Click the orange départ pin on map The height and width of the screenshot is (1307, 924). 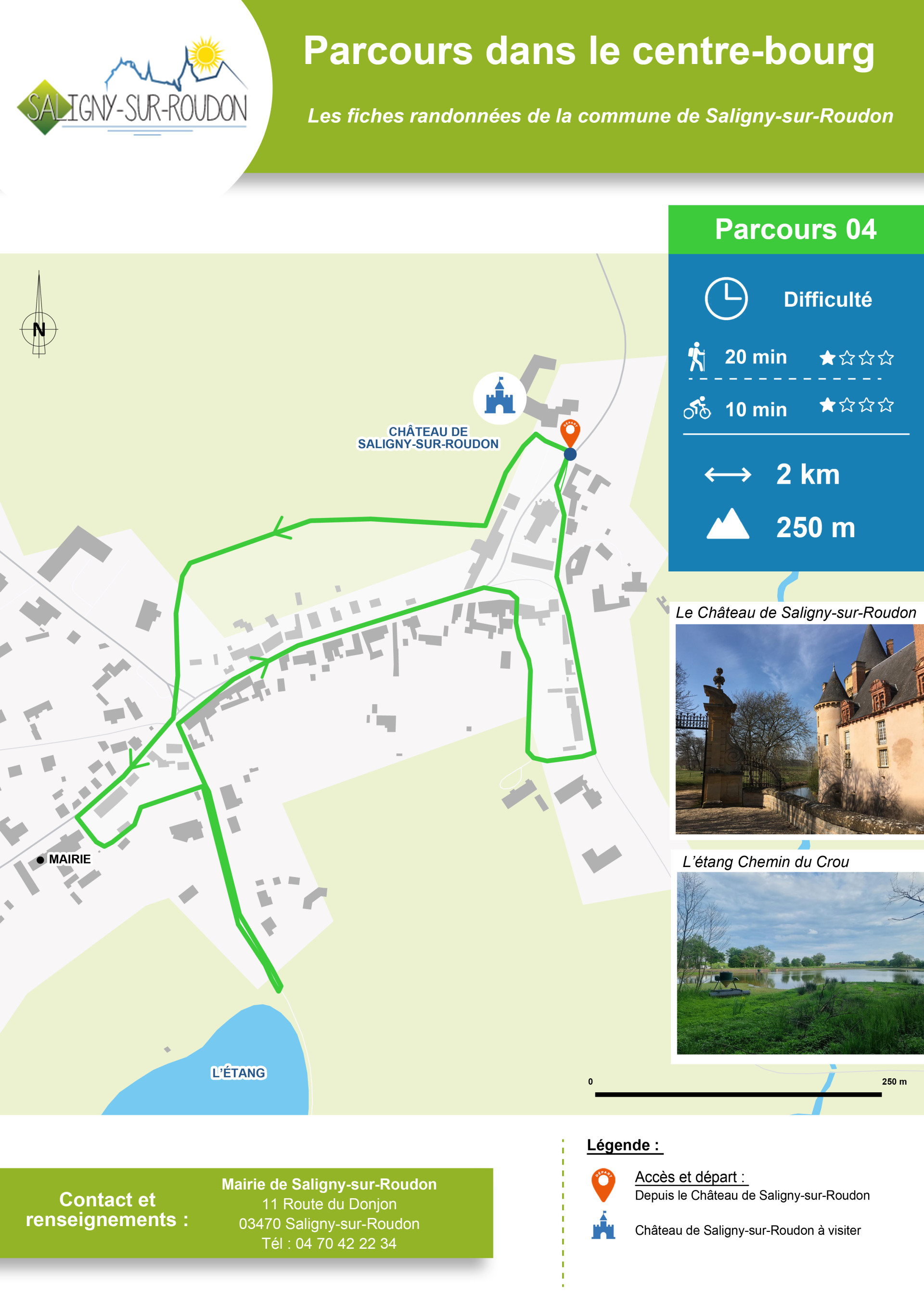coord(570,434)
